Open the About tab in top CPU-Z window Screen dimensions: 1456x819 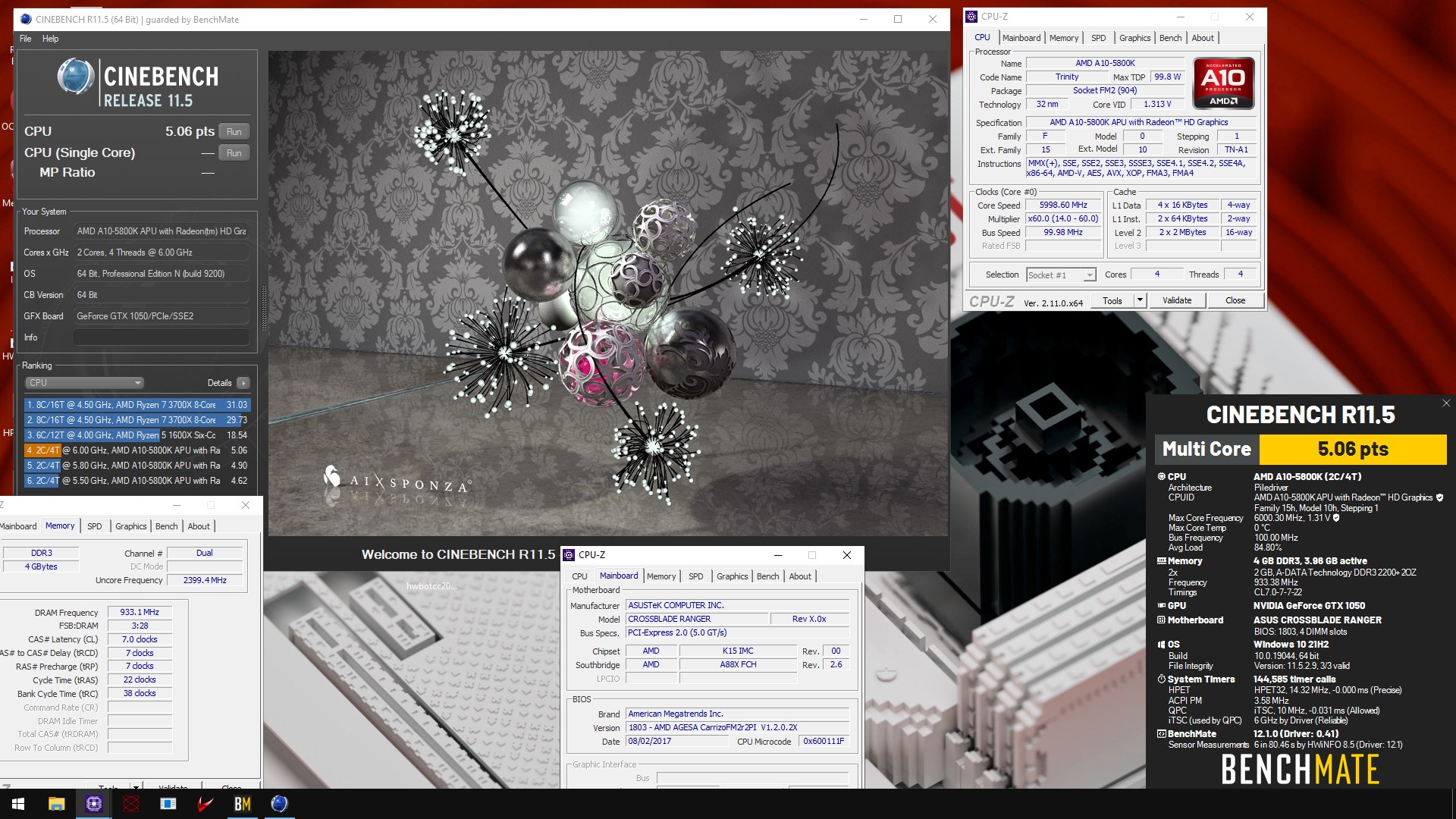[x=1203, y=38]
